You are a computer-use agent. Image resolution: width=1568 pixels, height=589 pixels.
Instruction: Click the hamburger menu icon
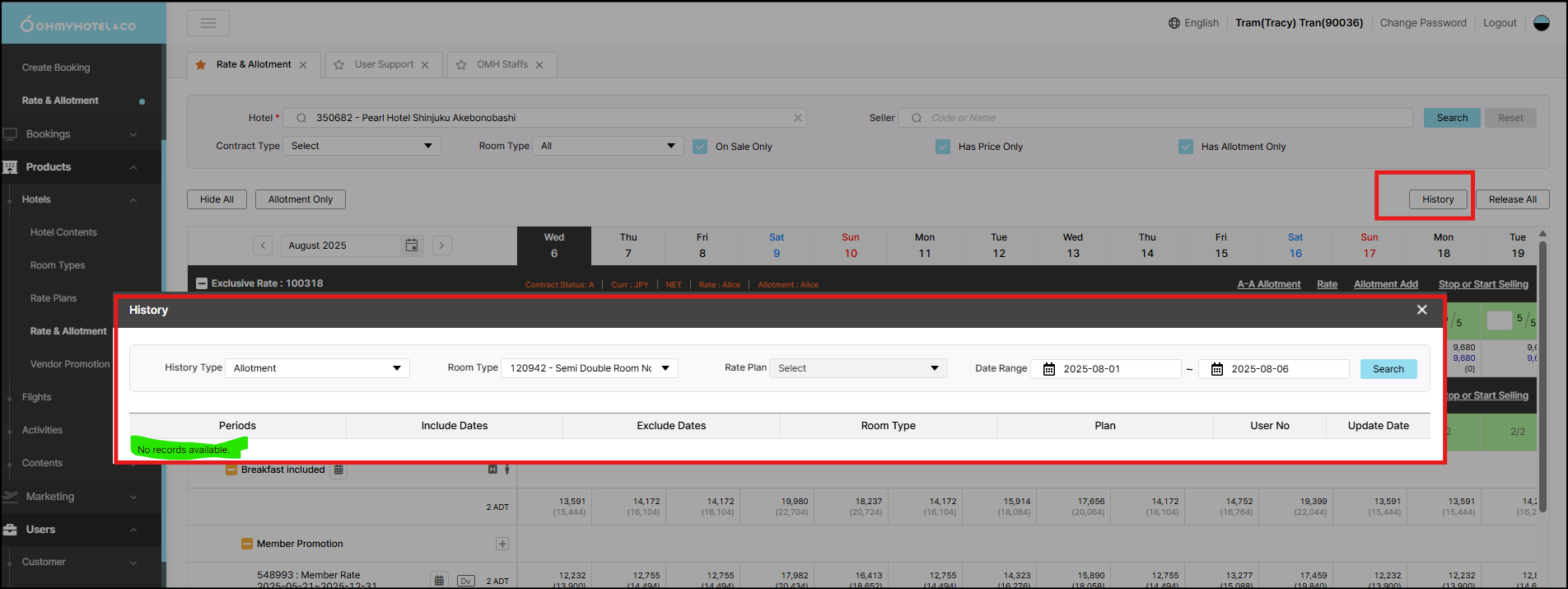208,23
